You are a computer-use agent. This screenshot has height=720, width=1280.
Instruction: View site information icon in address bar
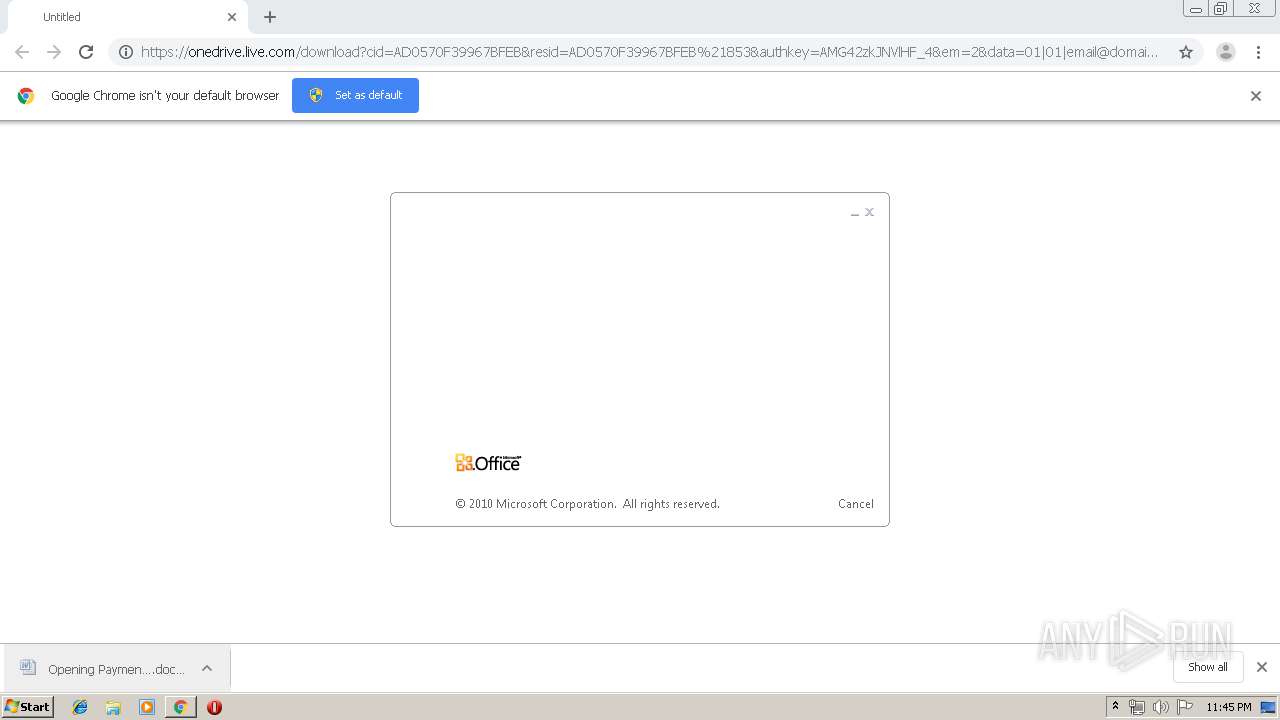tap(126, 52)
